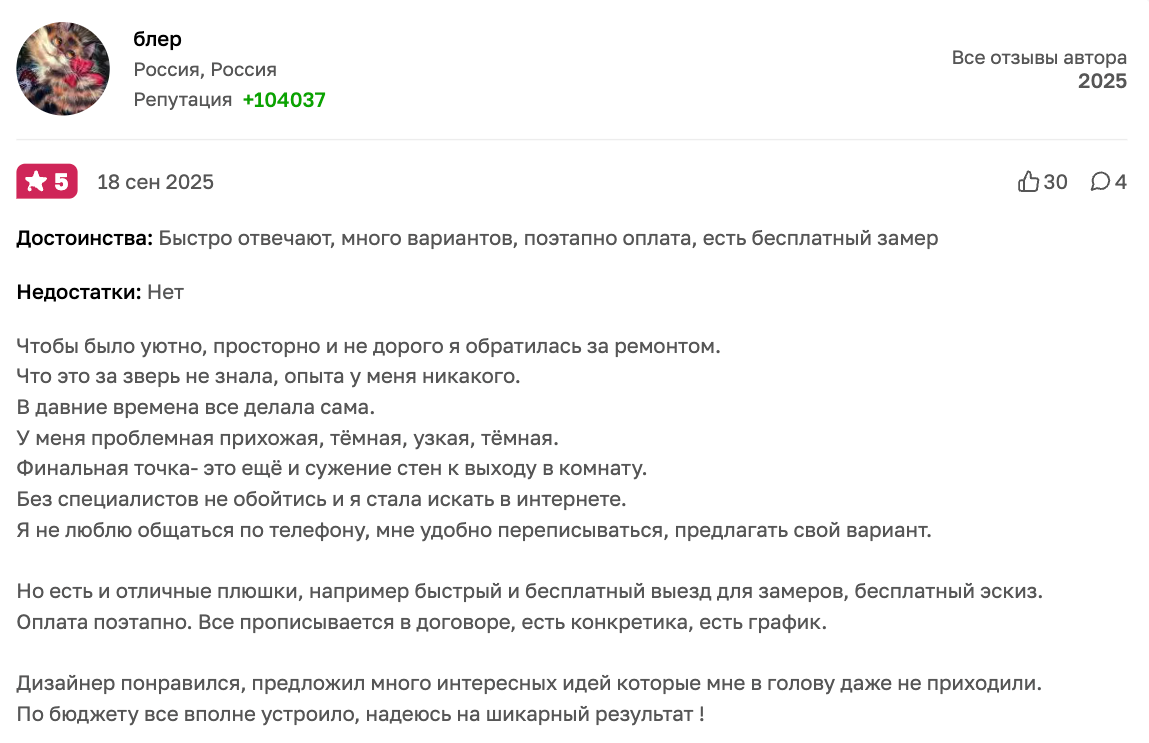Image resolution: width=1149 pixels, height=743 pixels.
Task: Click the Достоинства heading
Action: pyautogui.click(x=85, y=239)
